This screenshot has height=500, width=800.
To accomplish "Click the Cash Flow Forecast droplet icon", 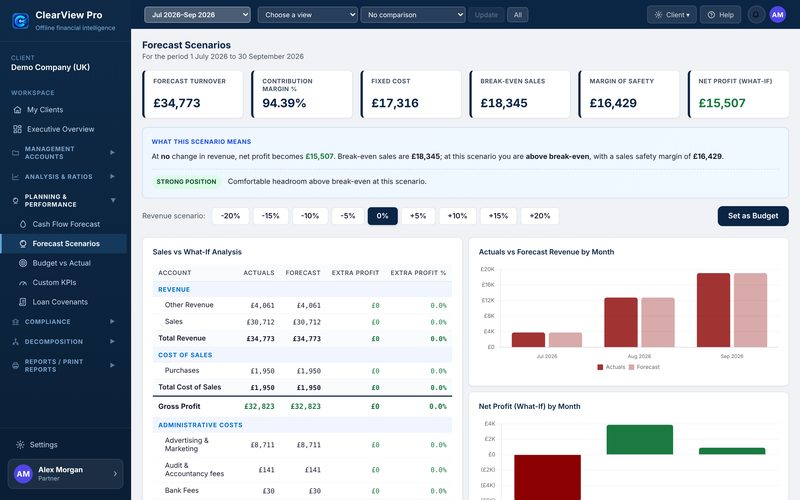I will point(23,224).
